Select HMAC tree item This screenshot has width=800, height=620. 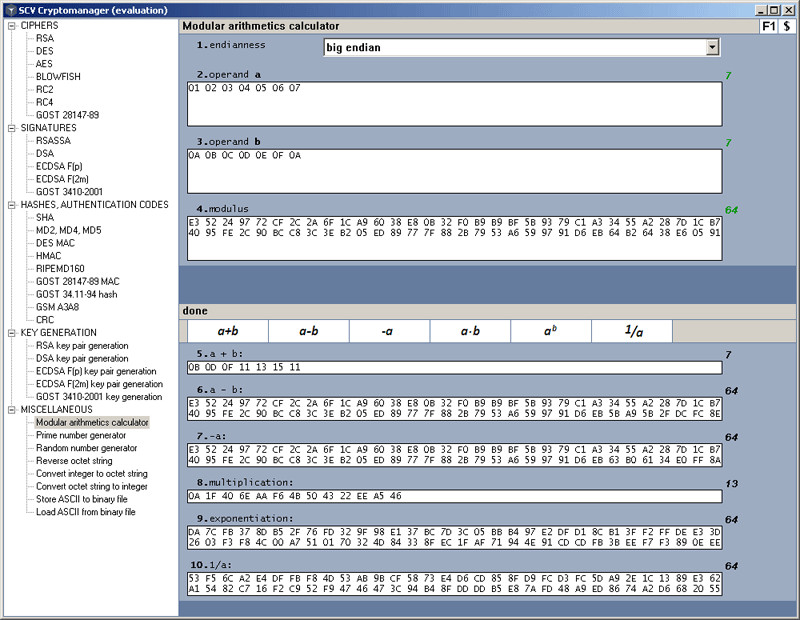click(x=48, y=256)
